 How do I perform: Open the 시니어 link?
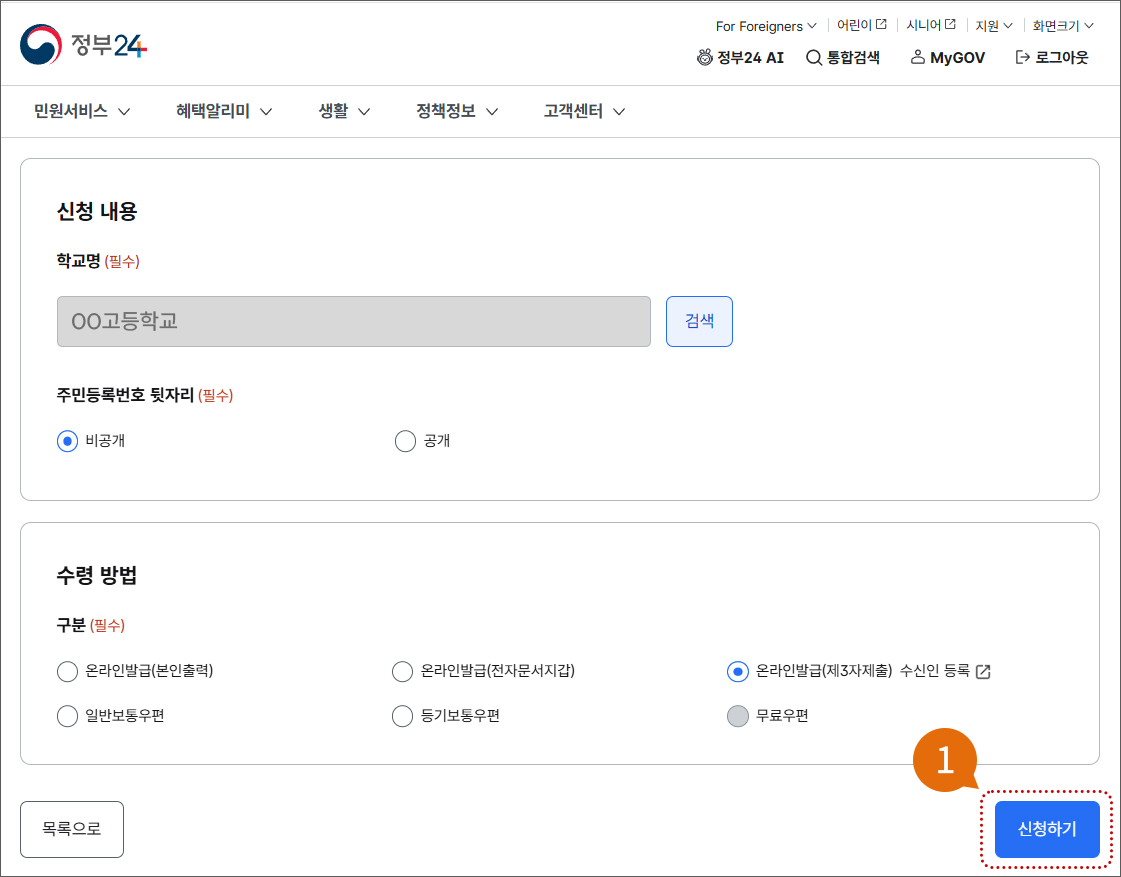pyautogui.click(x=924, y=25)
